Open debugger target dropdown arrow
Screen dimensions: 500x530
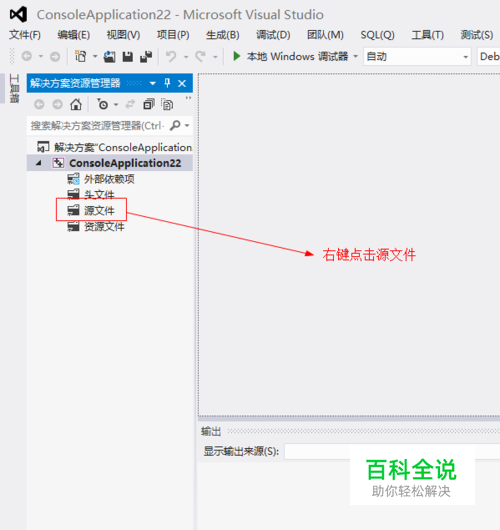pyautogui.click(x=355, y=56)
